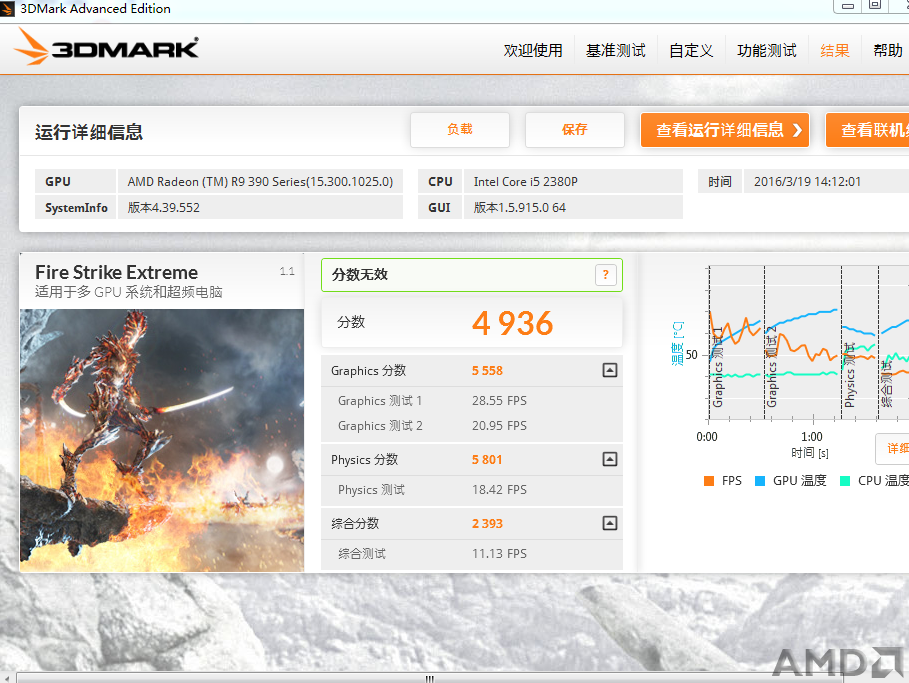Click the scrollbar left arrow
909x683 pixels.
coord(6,678)
